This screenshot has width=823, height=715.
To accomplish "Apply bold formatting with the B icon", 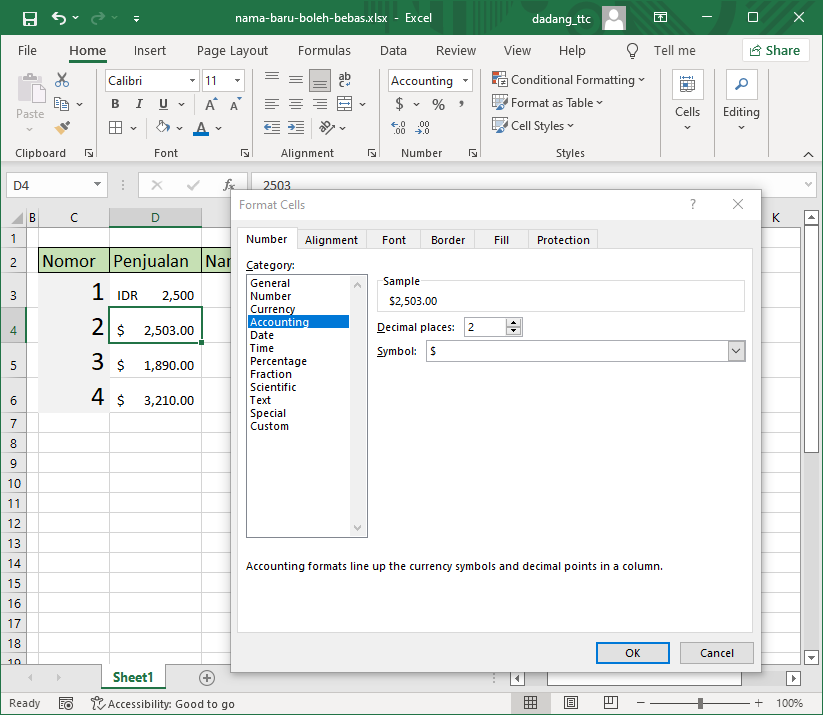I will pos(115,103).
